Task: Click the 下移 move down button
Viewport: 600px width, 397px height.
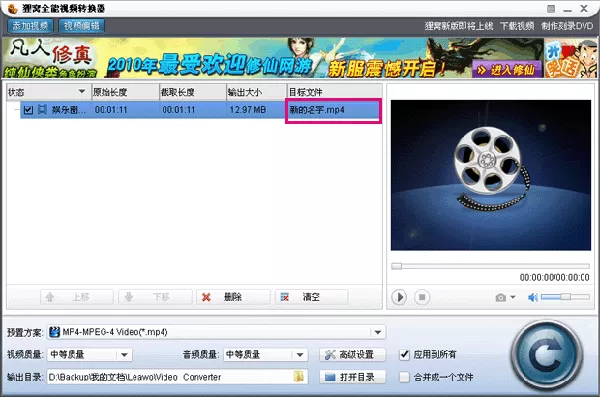Action: (155, 297)
